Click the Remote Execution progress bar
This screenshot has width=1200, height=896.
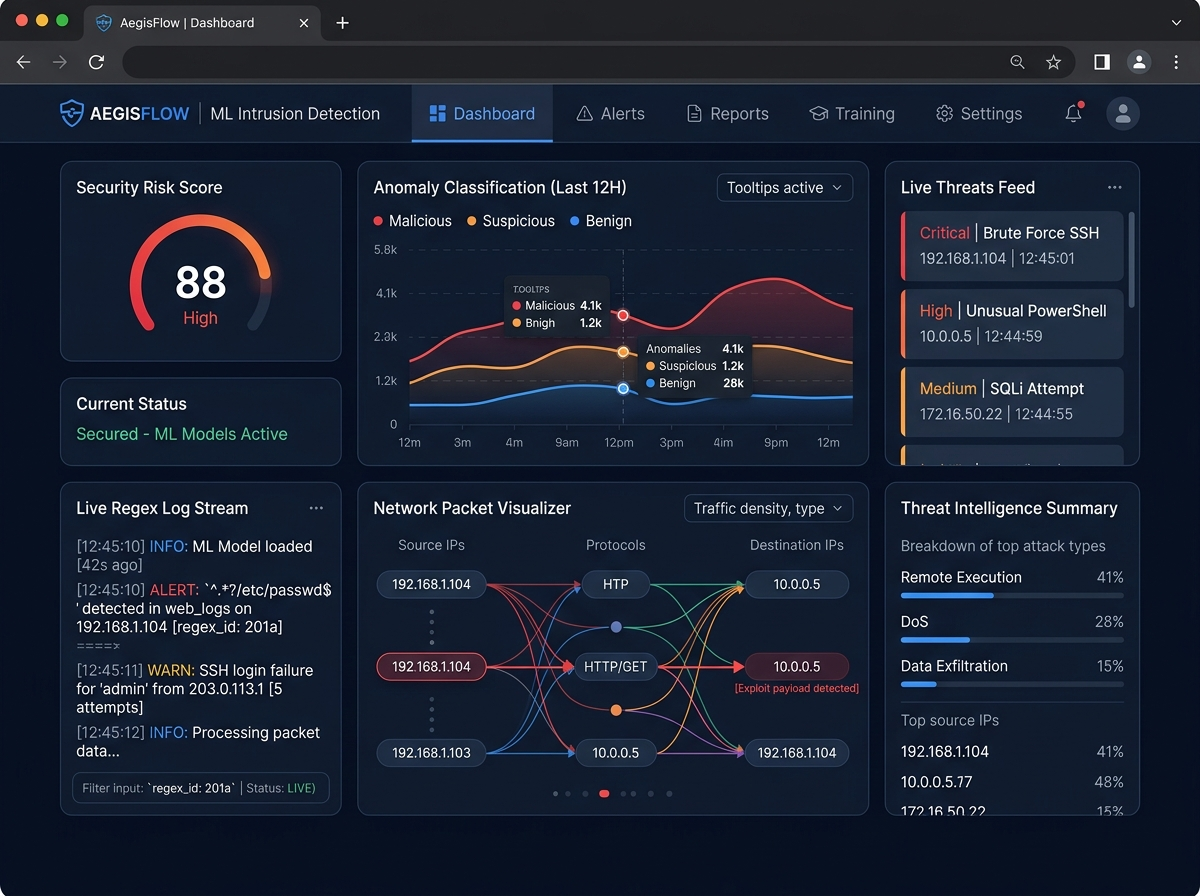coord(1012,596)
